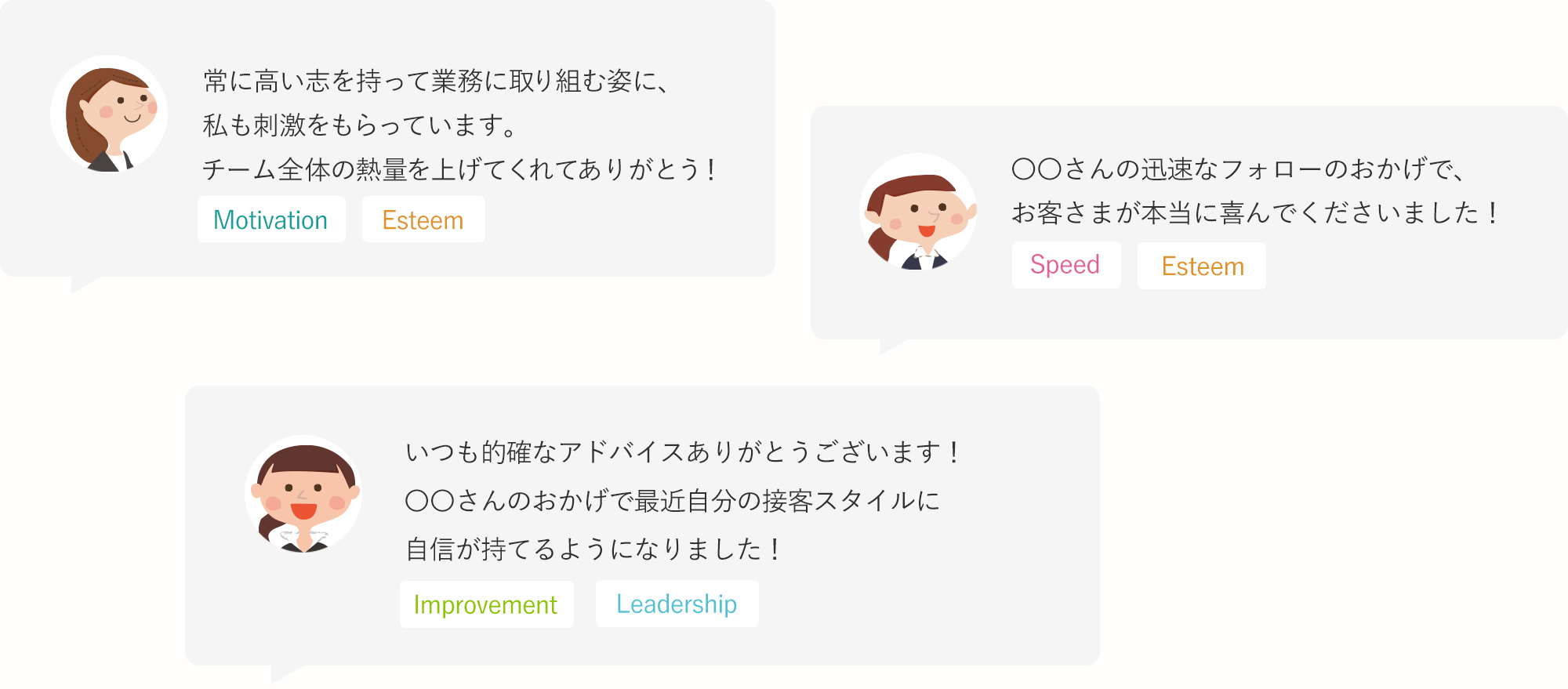Click the dark-haired woman avatar in bottom bubble

coord(303,494)
